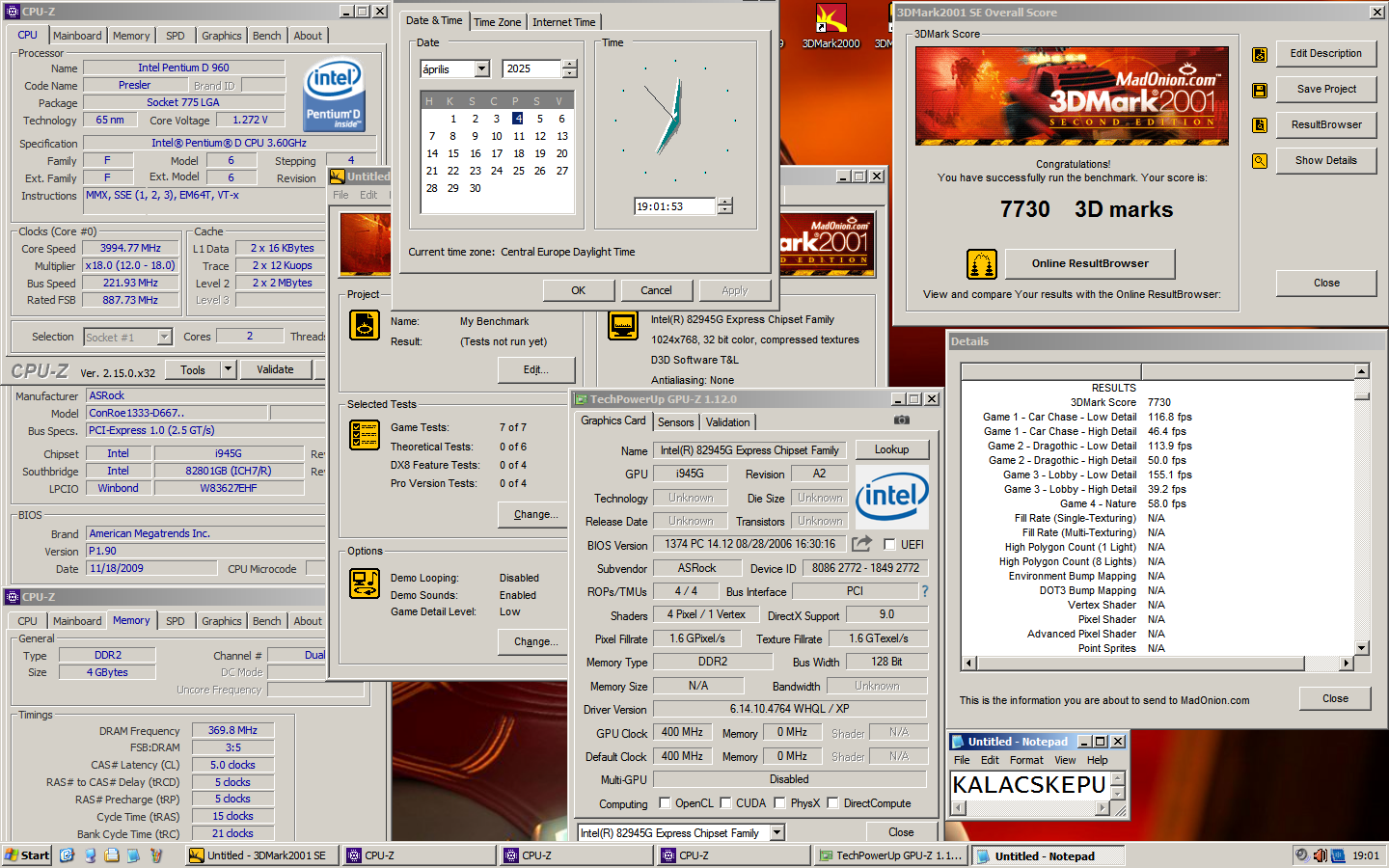Expand the CPU-Z Tools dropdown arrow

[x=229, y=368]
